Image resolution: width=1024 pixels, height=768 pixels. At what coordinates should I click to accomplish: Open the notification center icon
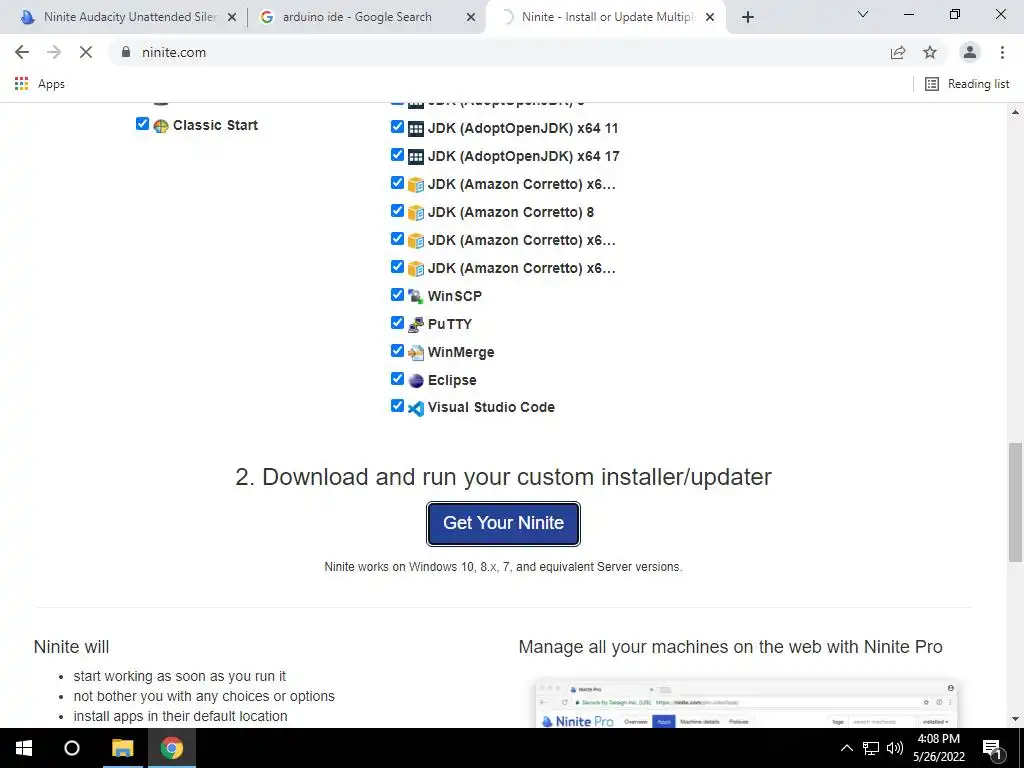993,748
